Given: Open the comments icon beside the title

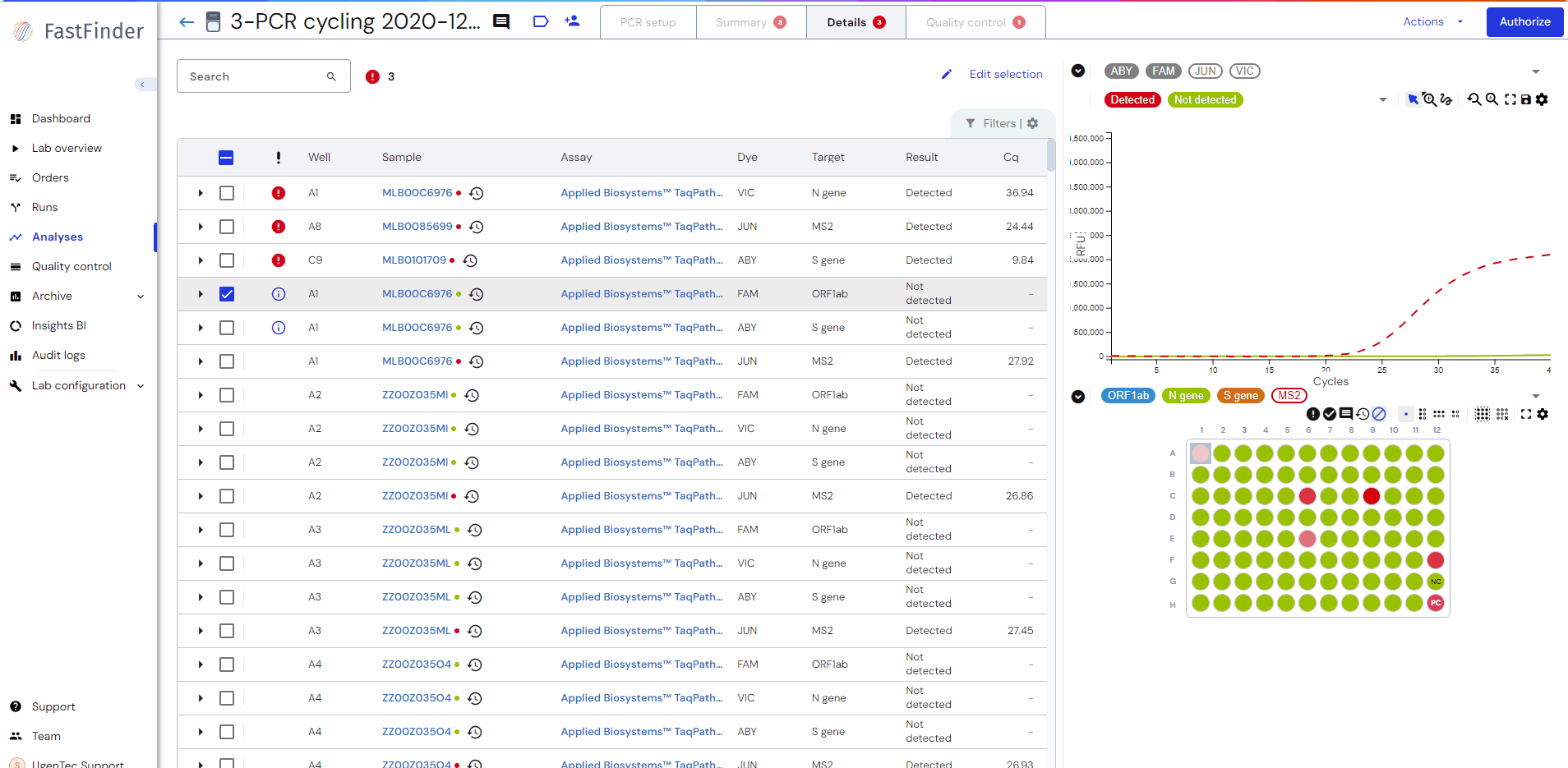Looking at the screenshot, I should point(501,22).
